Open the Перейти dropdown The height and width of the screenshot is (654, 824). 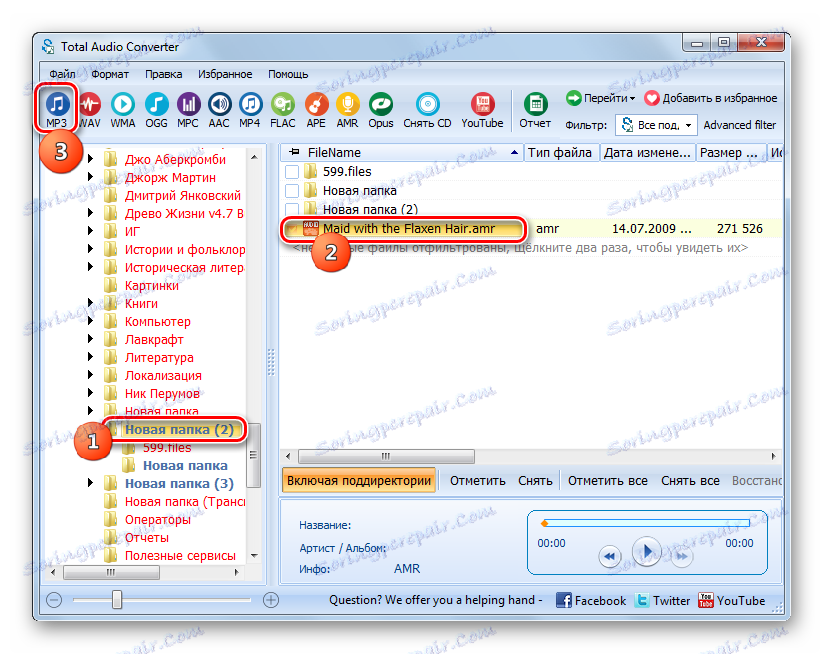click(x=601, y=98)
